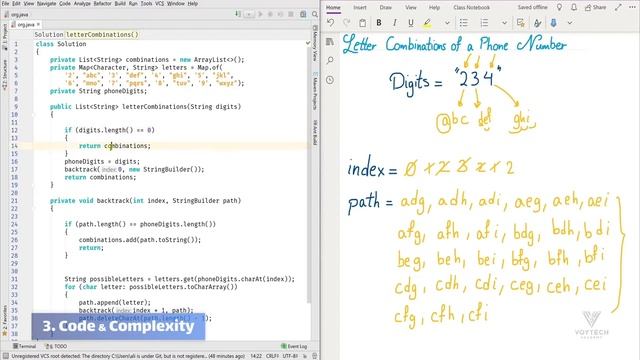Click the Redo icon in OneNote
Image resolution: width=640 pixels, height=360 pixels.
tap(347, 23)
